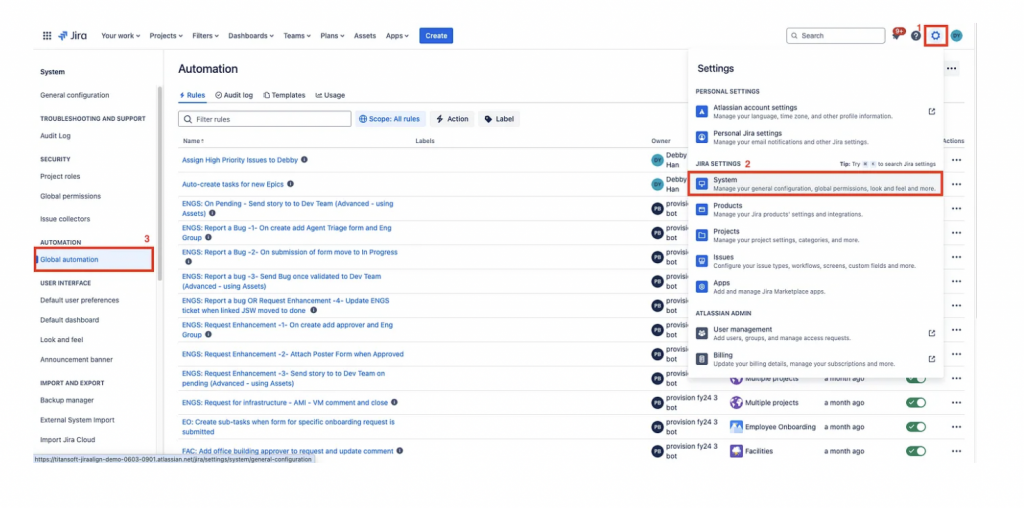Open the app switcher grid icon
This screenshot has width=1024, height=508.
[47, 36]
